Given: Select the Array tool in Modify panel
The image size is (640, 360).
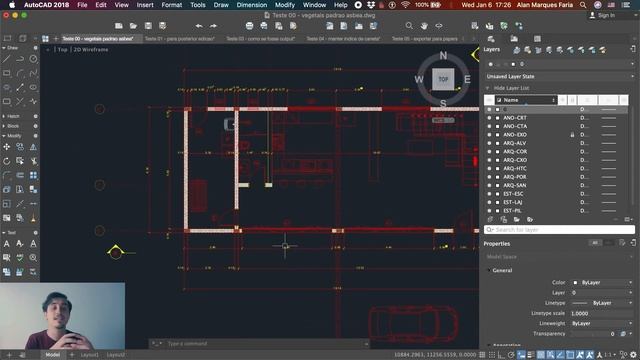Looking at the screenshot, I should pos(33,175).
